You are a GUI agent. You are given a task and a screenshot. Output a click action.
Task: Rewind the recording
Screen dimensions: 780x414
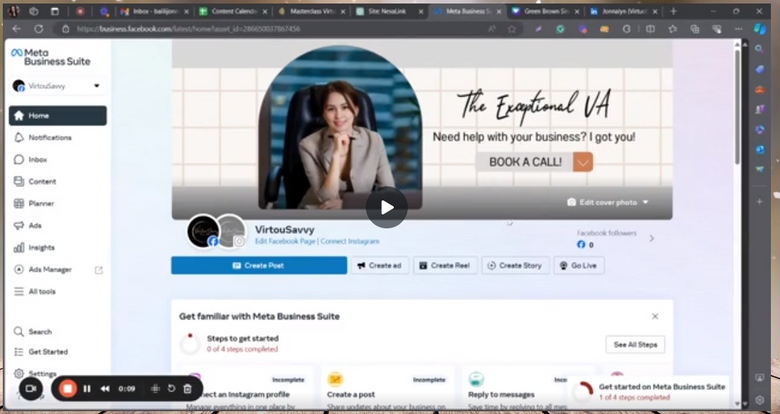coord(105,389)
